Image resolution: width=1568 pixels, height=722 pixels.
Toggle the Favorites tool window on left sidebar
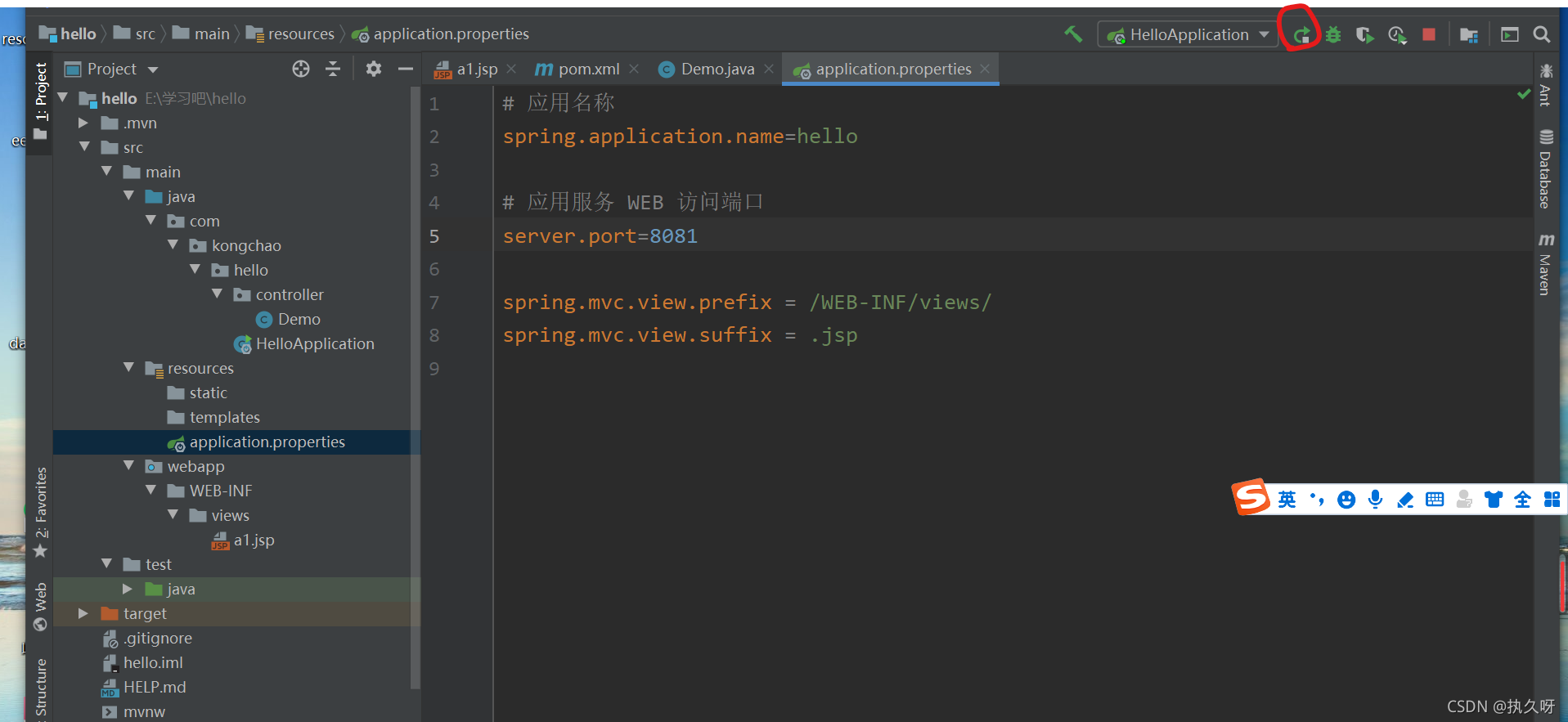[41, 511]
